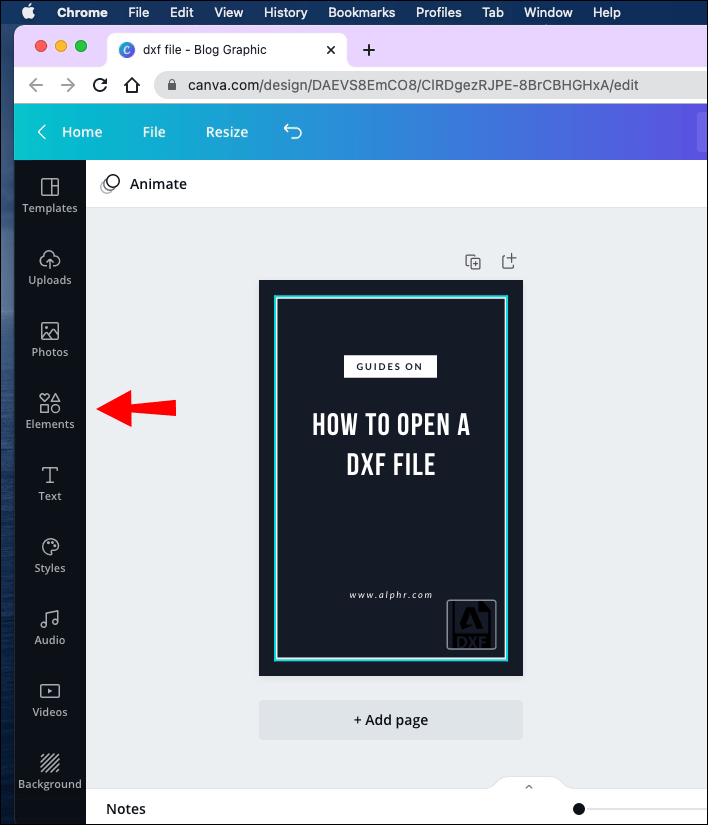Viewport: 708px width, 825px height.
Task: Expand the page list chevron at bottom
Action: (x=529, y=787)
